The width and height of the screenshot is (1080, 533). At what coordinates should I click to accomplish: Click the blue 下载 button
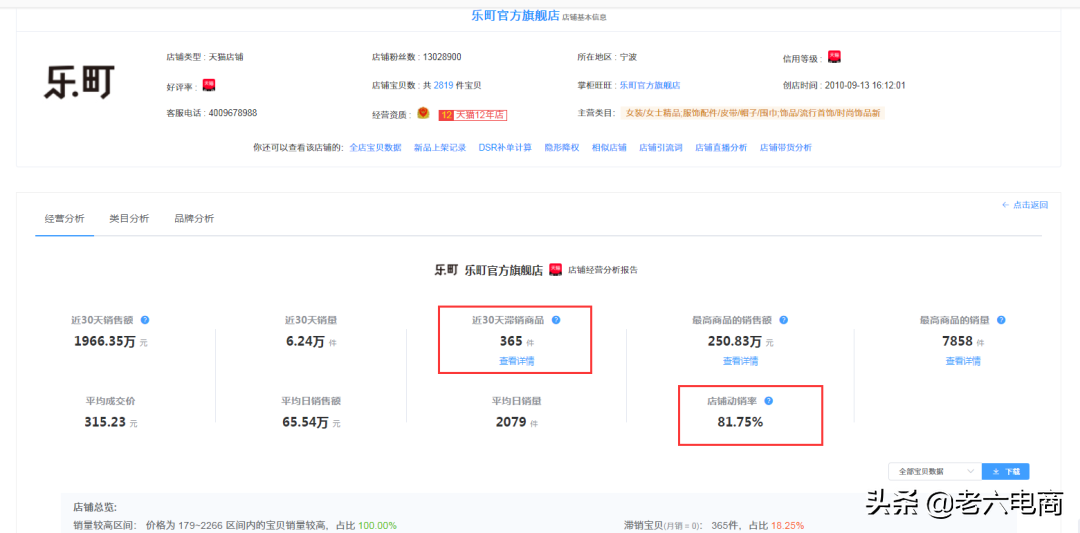tap(1006, 472)
